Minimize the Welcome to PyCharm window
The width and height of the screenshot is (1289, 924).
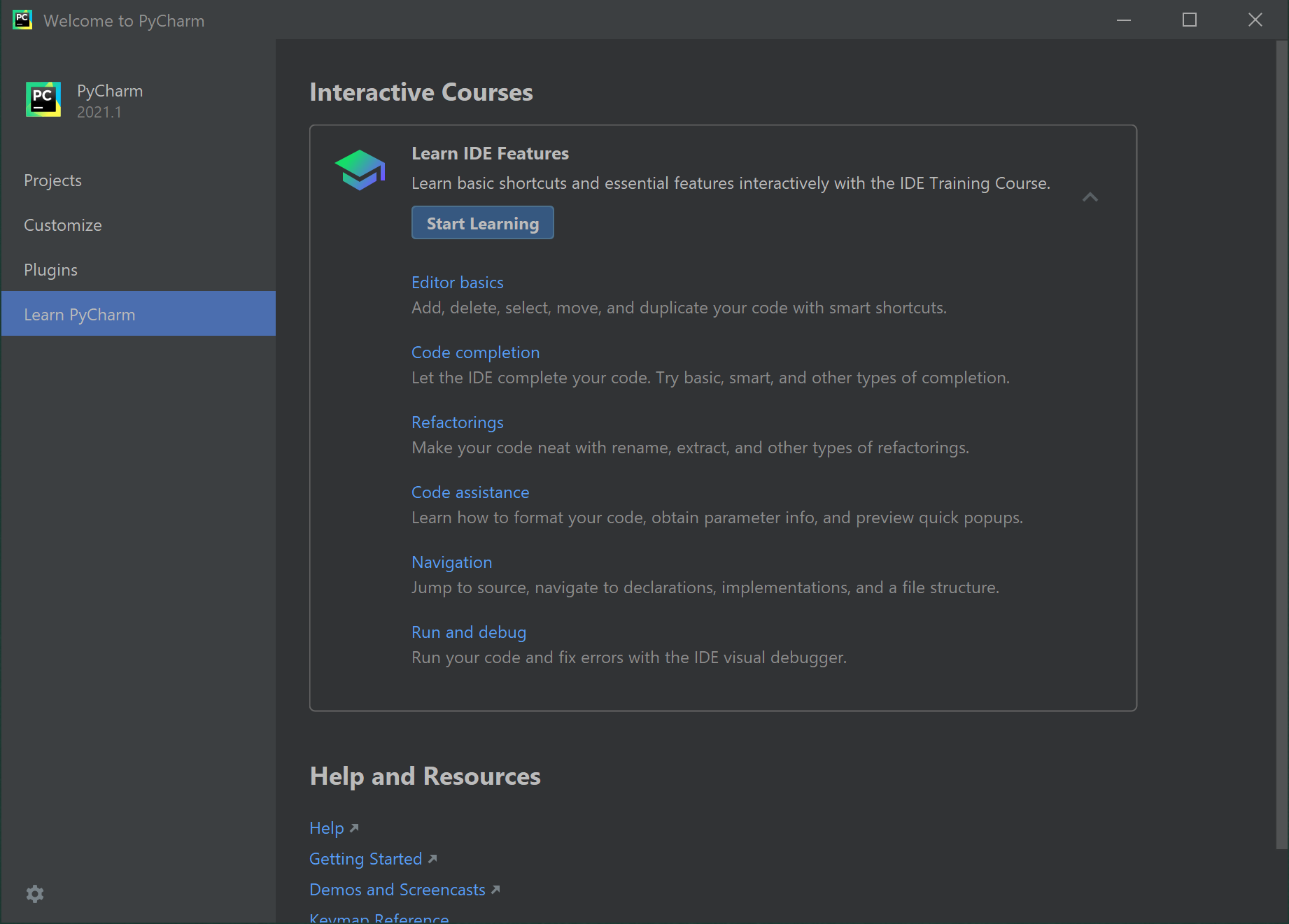tap(1124, 20)
